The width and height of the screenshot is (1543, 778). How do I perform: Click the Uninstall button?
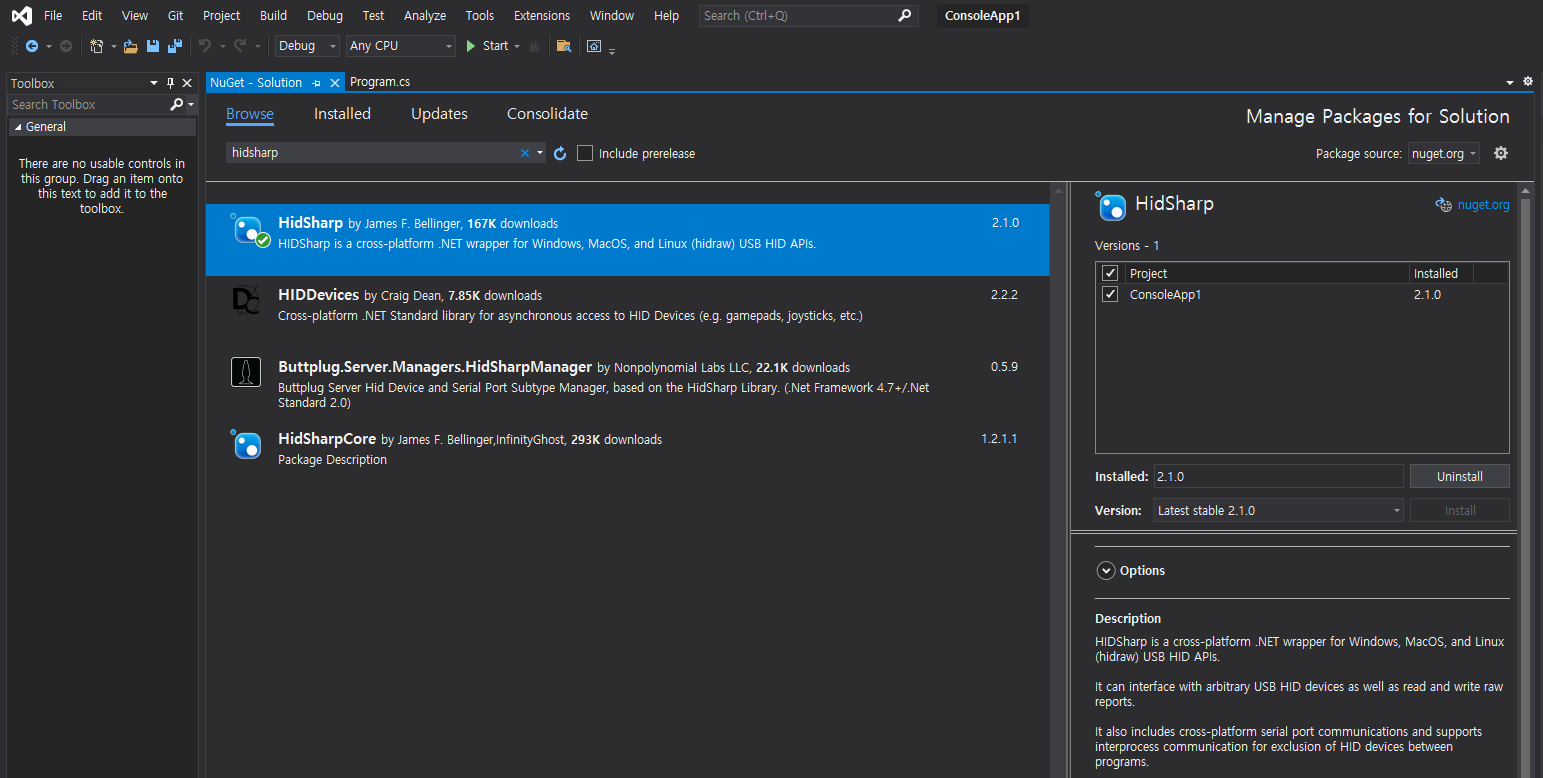coord(1459,476)
